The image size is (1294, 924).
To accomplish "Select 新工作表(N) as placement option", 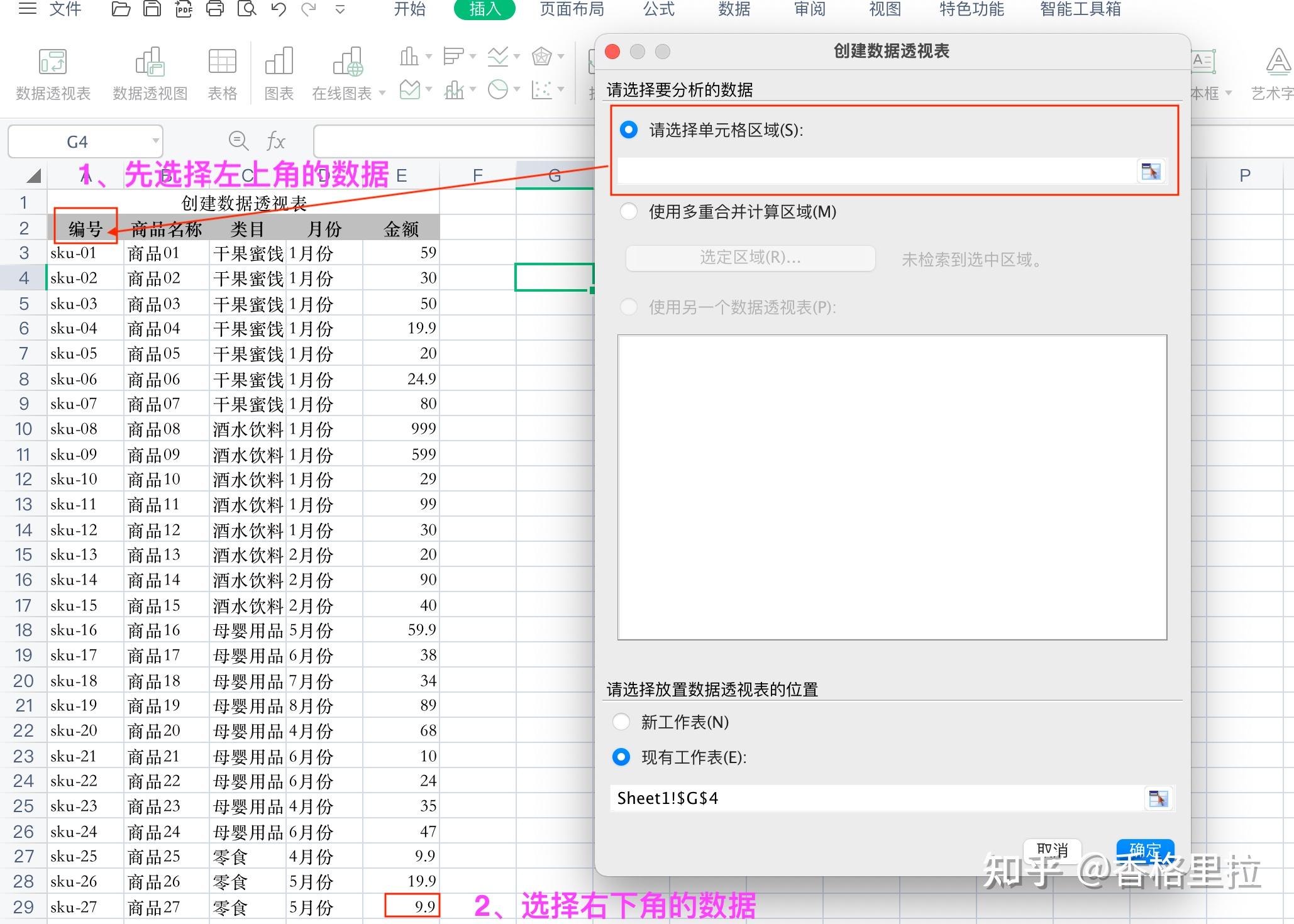I will [x=621, y=722].
